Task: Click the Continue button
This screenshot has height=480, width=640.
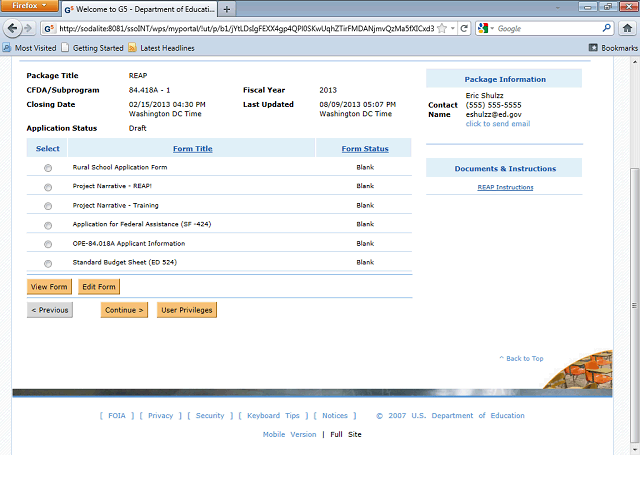Action: pyautogui.click(x=124, y=310)
